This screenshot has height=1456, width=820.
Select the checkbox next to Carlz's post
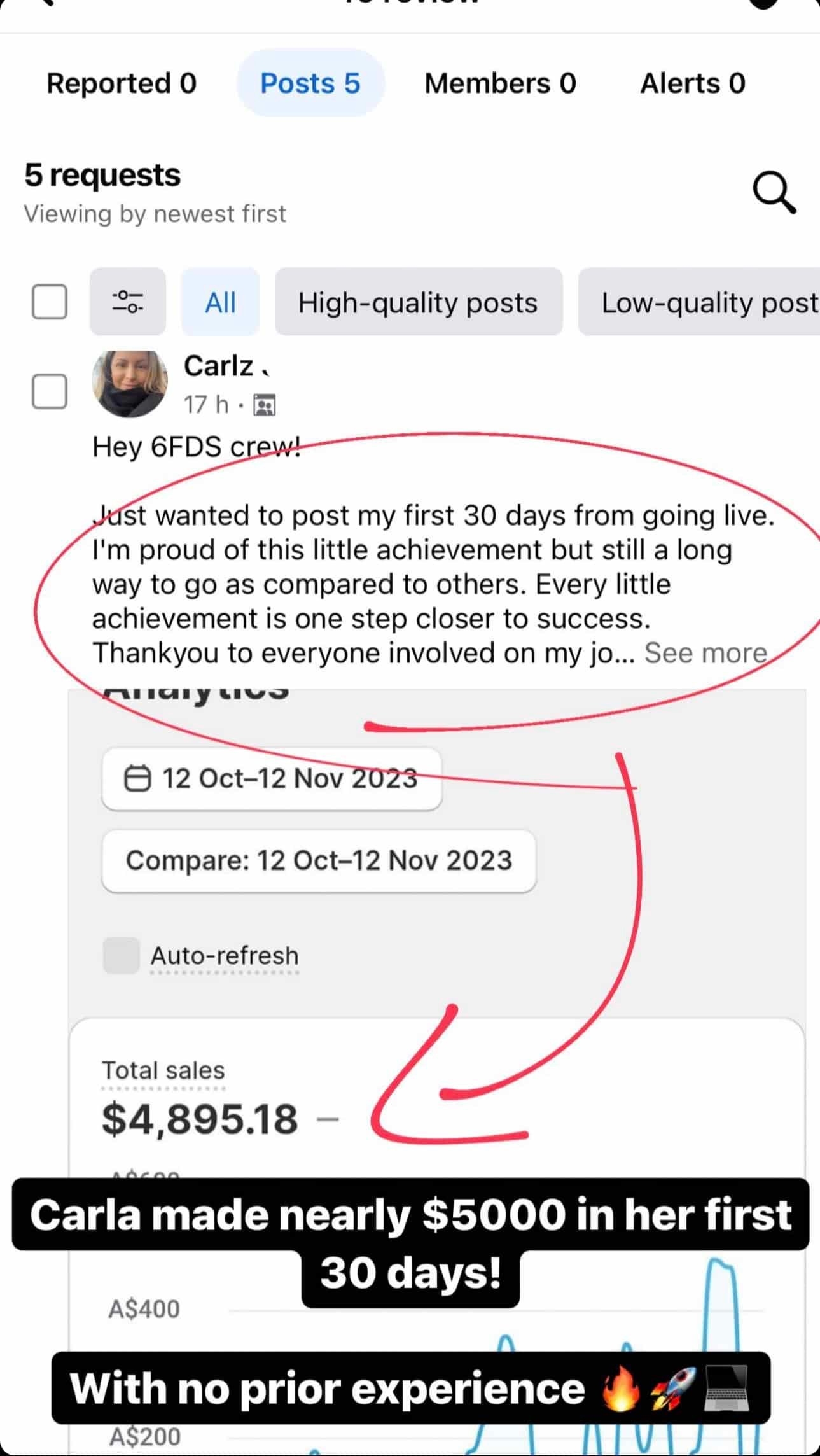[50, 391]
